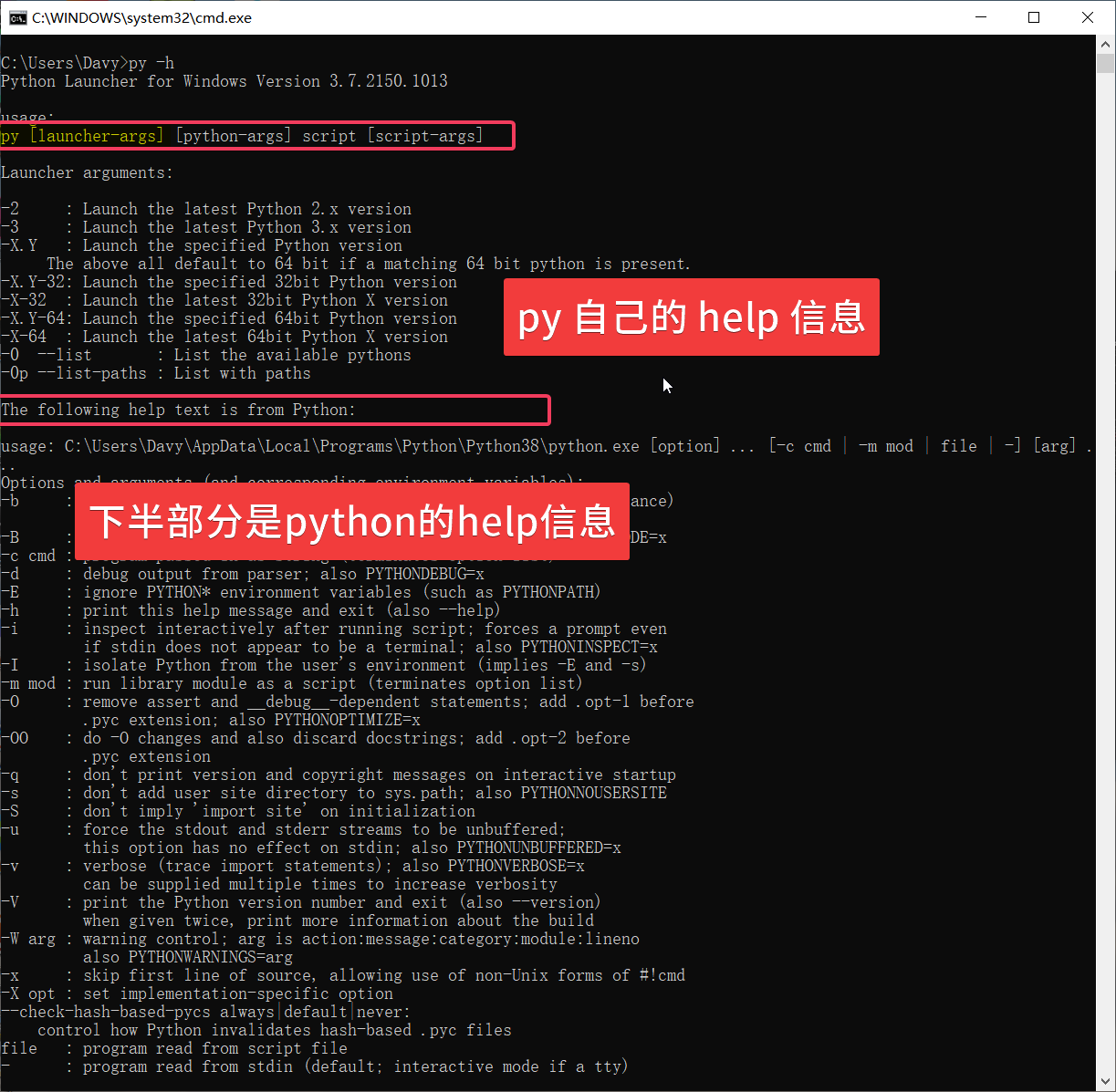Screen dimensions: 1116x1092
Task: Click the '-I : isolate Python from the user's environment' line
Action: (x=324, y=665)
